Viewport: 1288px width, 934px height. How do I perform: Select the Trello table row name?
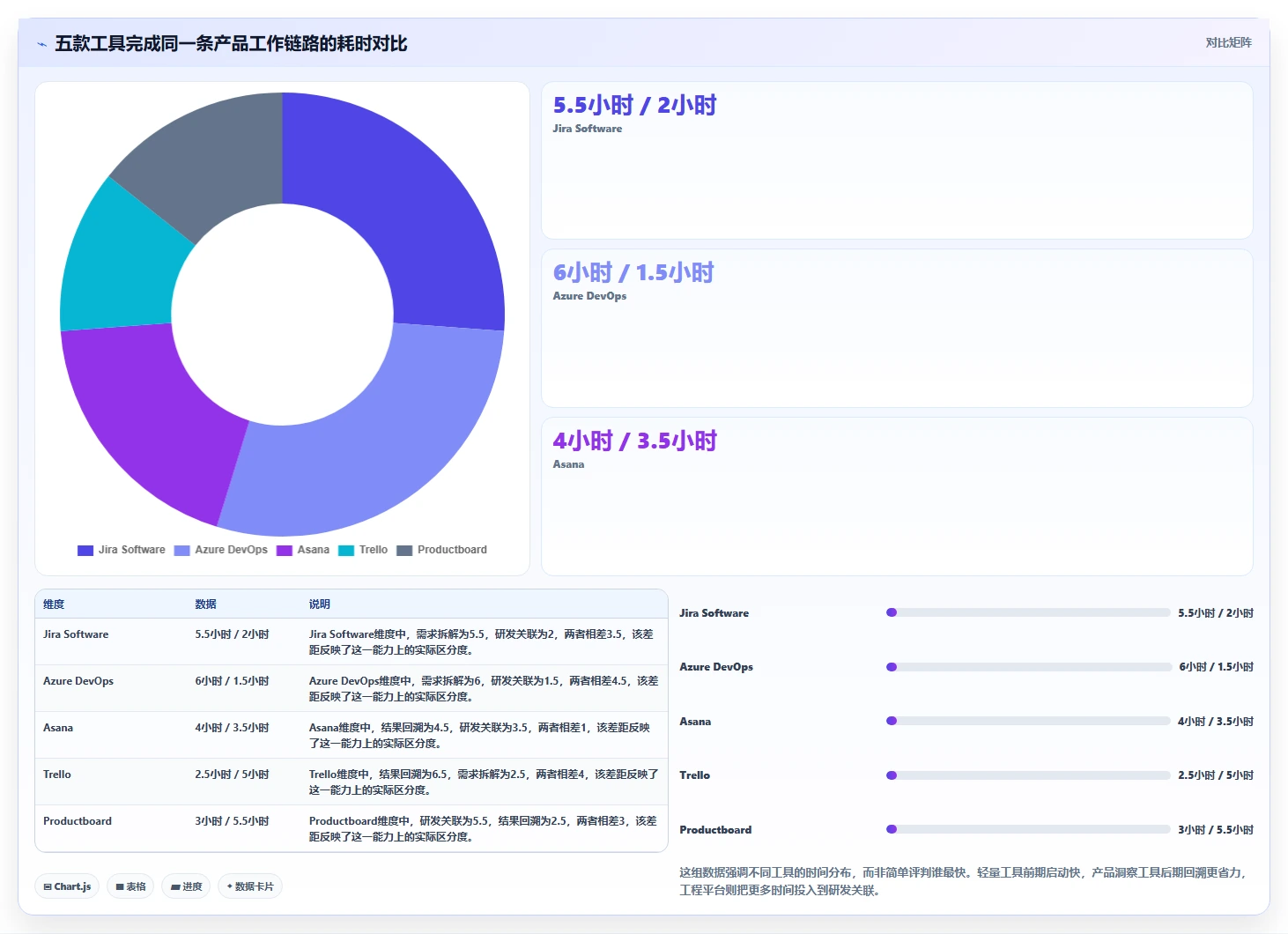coord(57,775)
